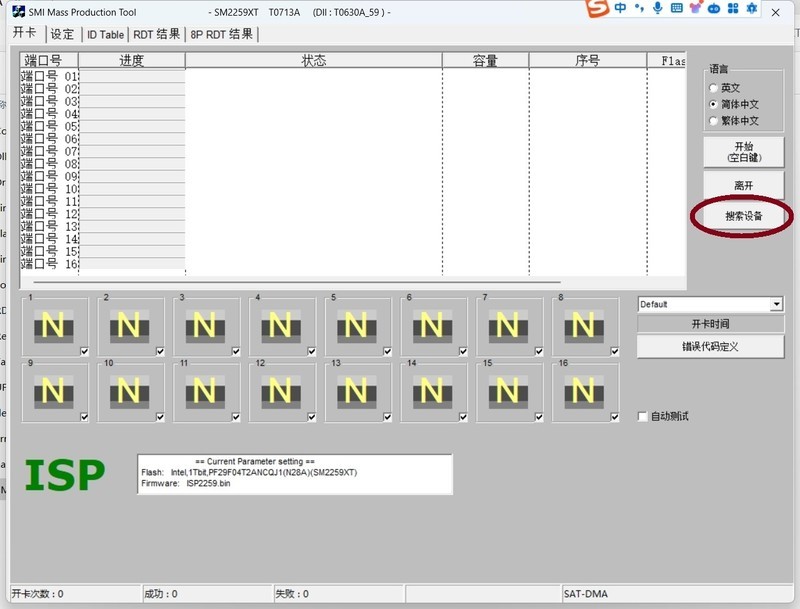This screenshot has height=609, width=800.
Task: Click the port 4 N status icon
Action: pyautogui.click(x=281, y=326)
